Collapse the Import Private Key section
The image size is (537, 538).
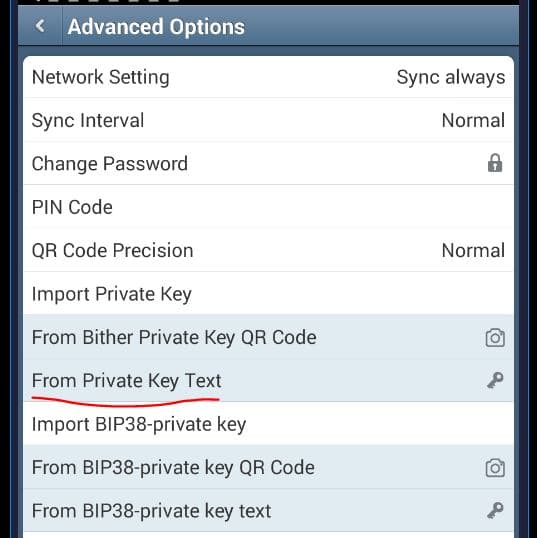coord(268,294)
